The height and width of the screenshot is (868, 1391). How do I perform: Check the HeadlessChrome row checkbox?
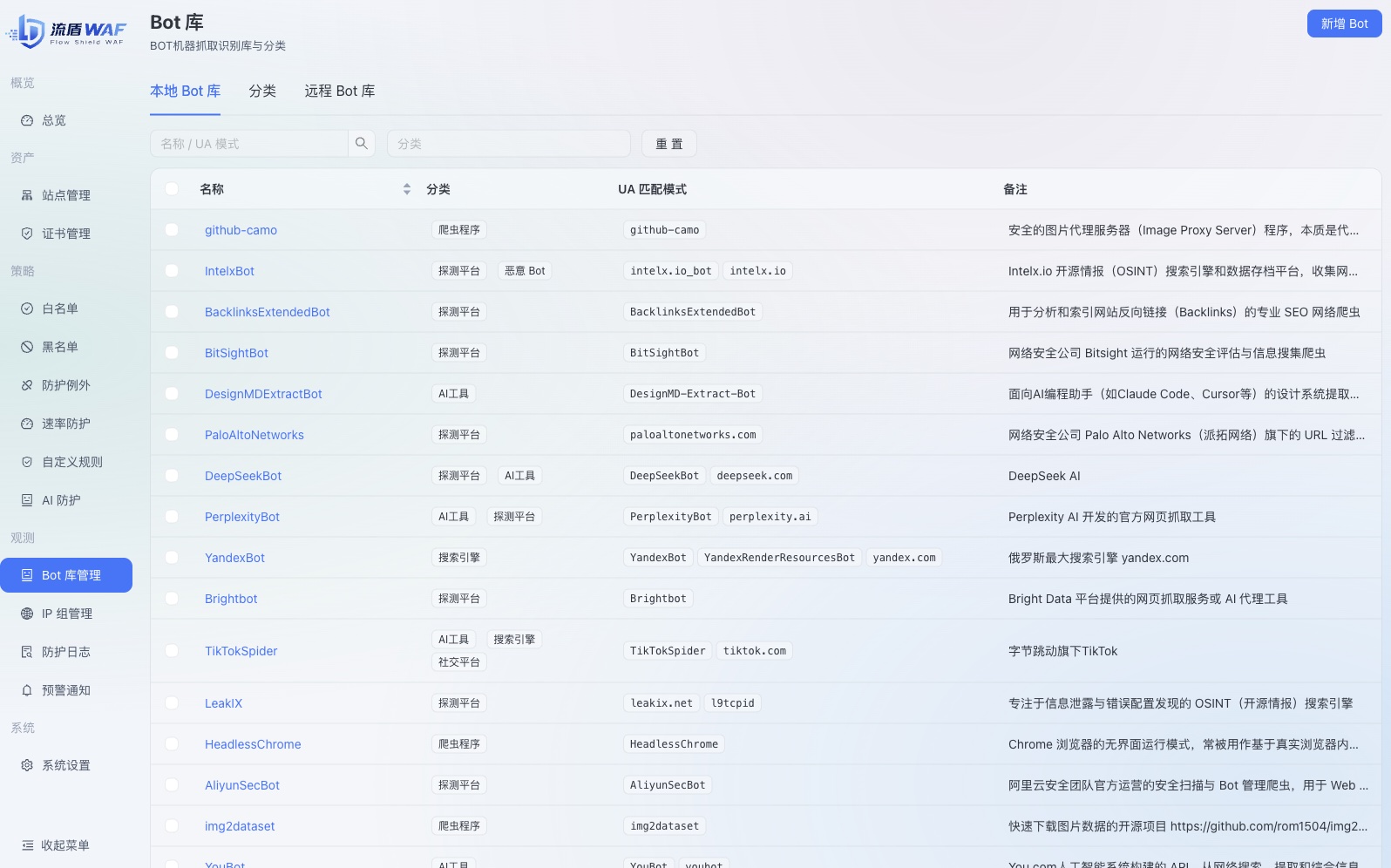pyautogui.click(x=172, y=744)
